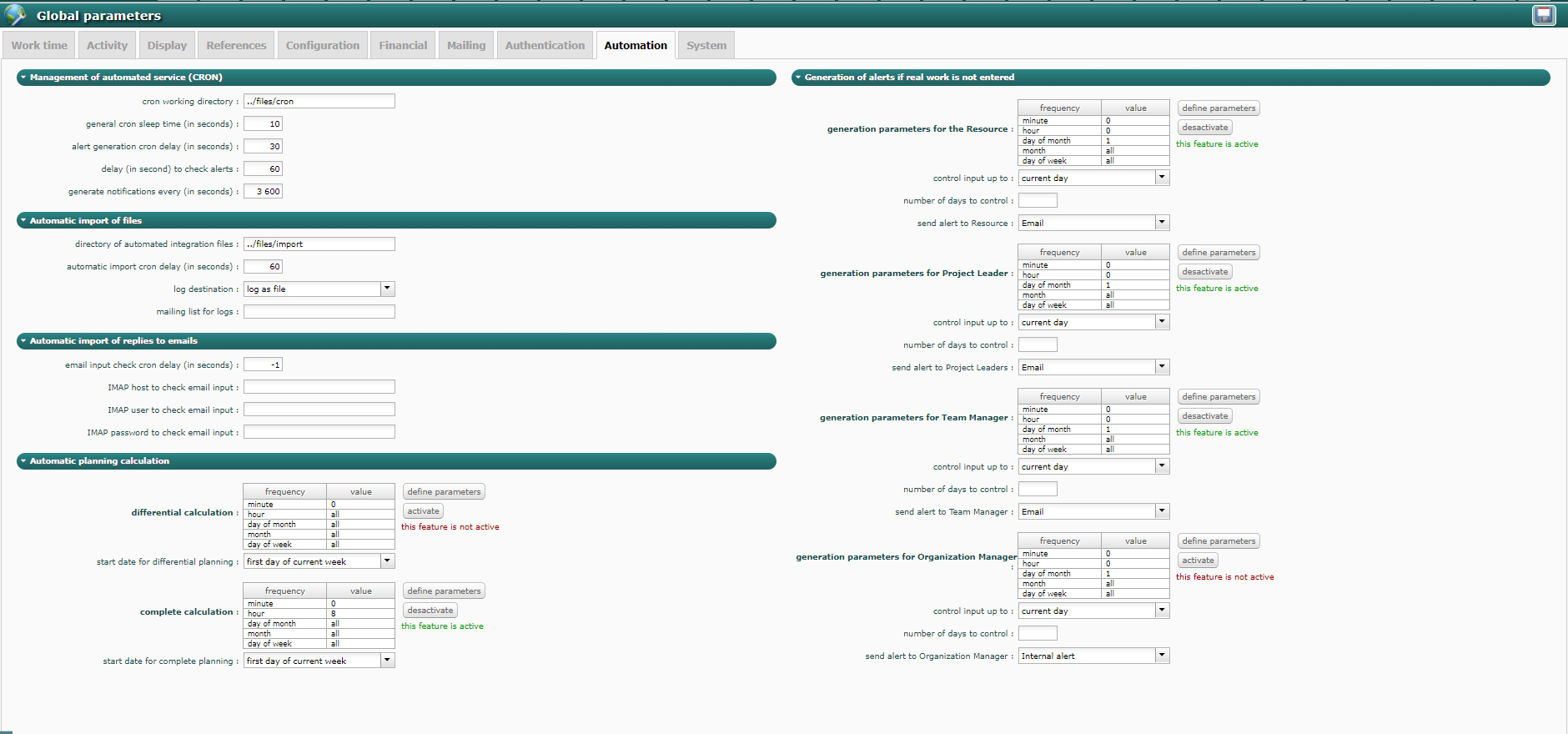Click define parameters for Project Leader

1218,253
